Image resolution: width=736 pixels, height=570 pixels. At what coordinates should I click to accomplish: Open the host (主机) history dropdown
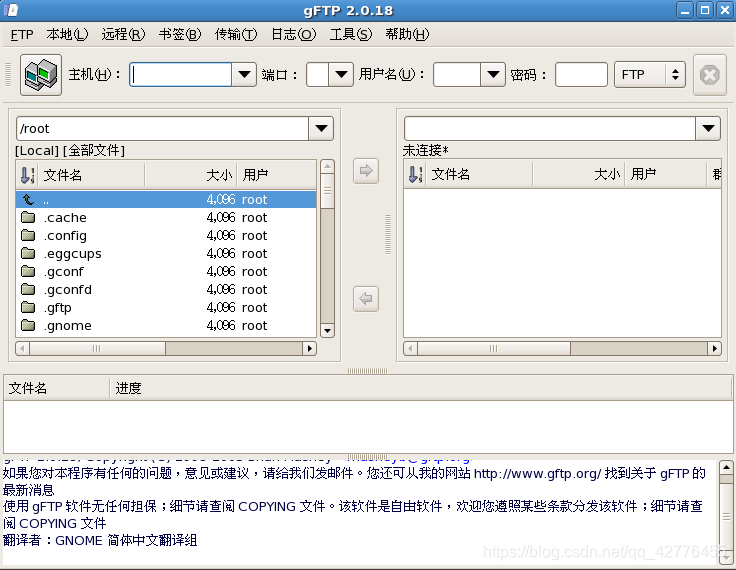coord(244,75)
